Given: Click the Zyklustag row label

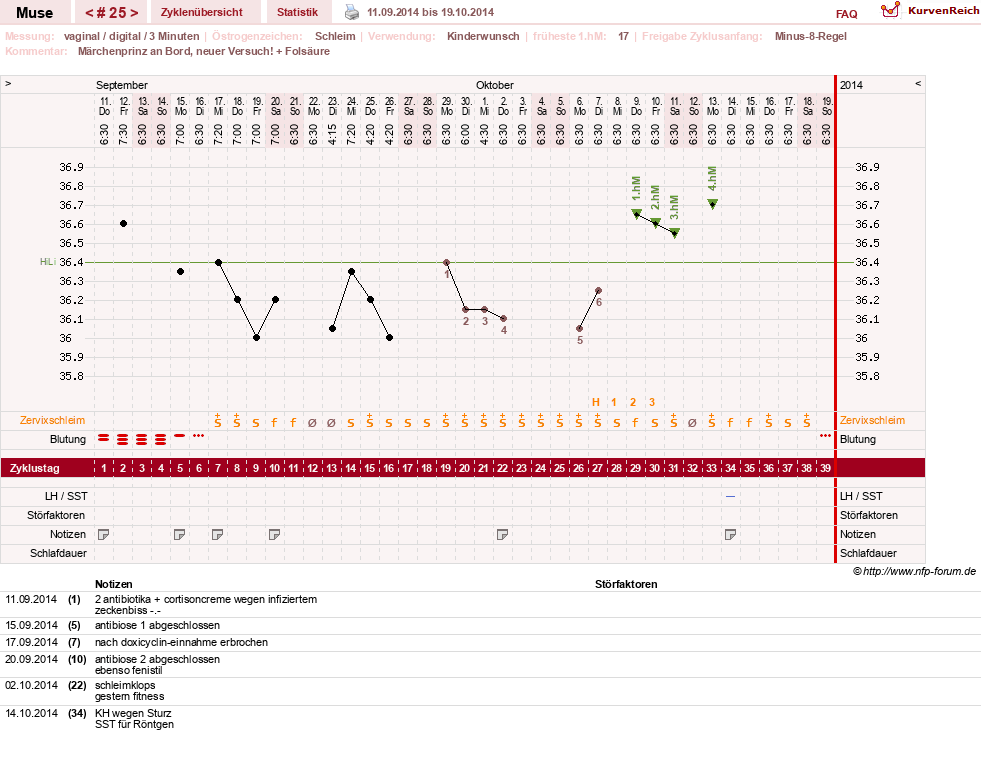Looking at the screenshot, I should 35,468.
